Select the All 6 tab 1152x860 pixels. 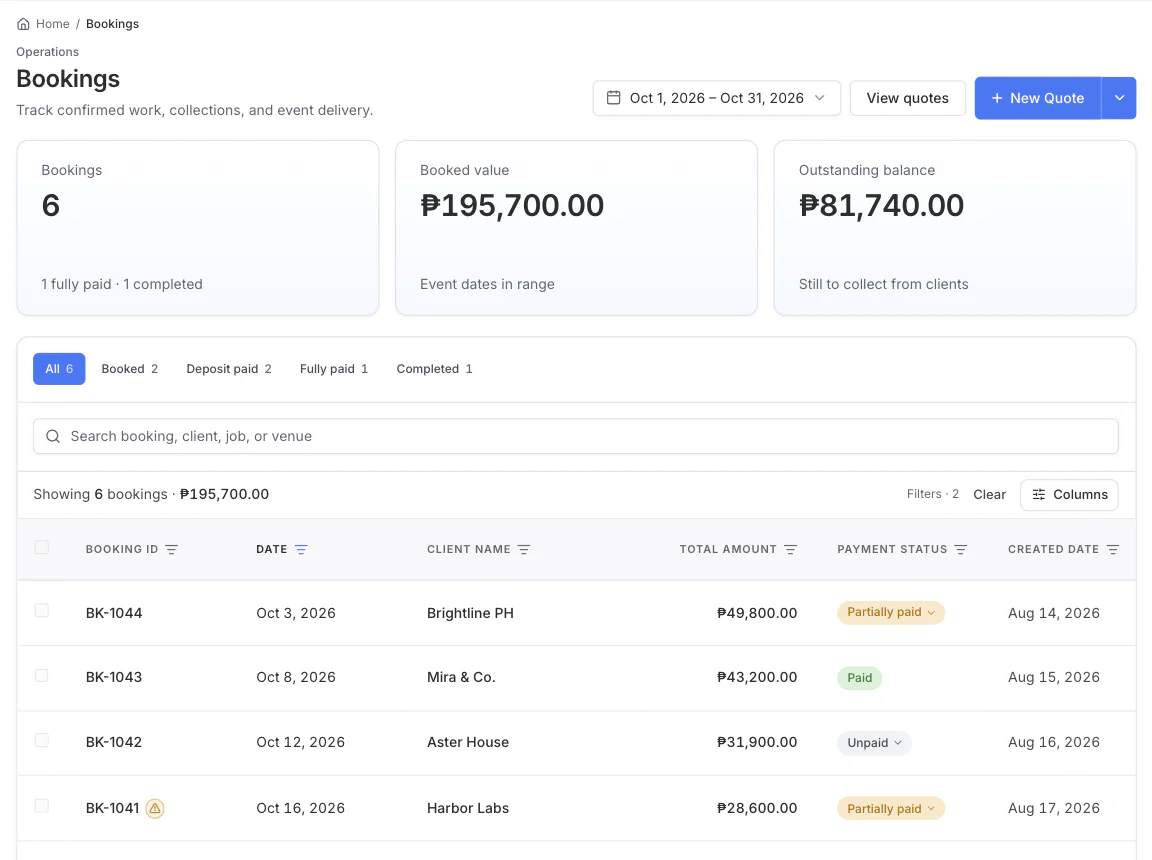click(59, 369)
